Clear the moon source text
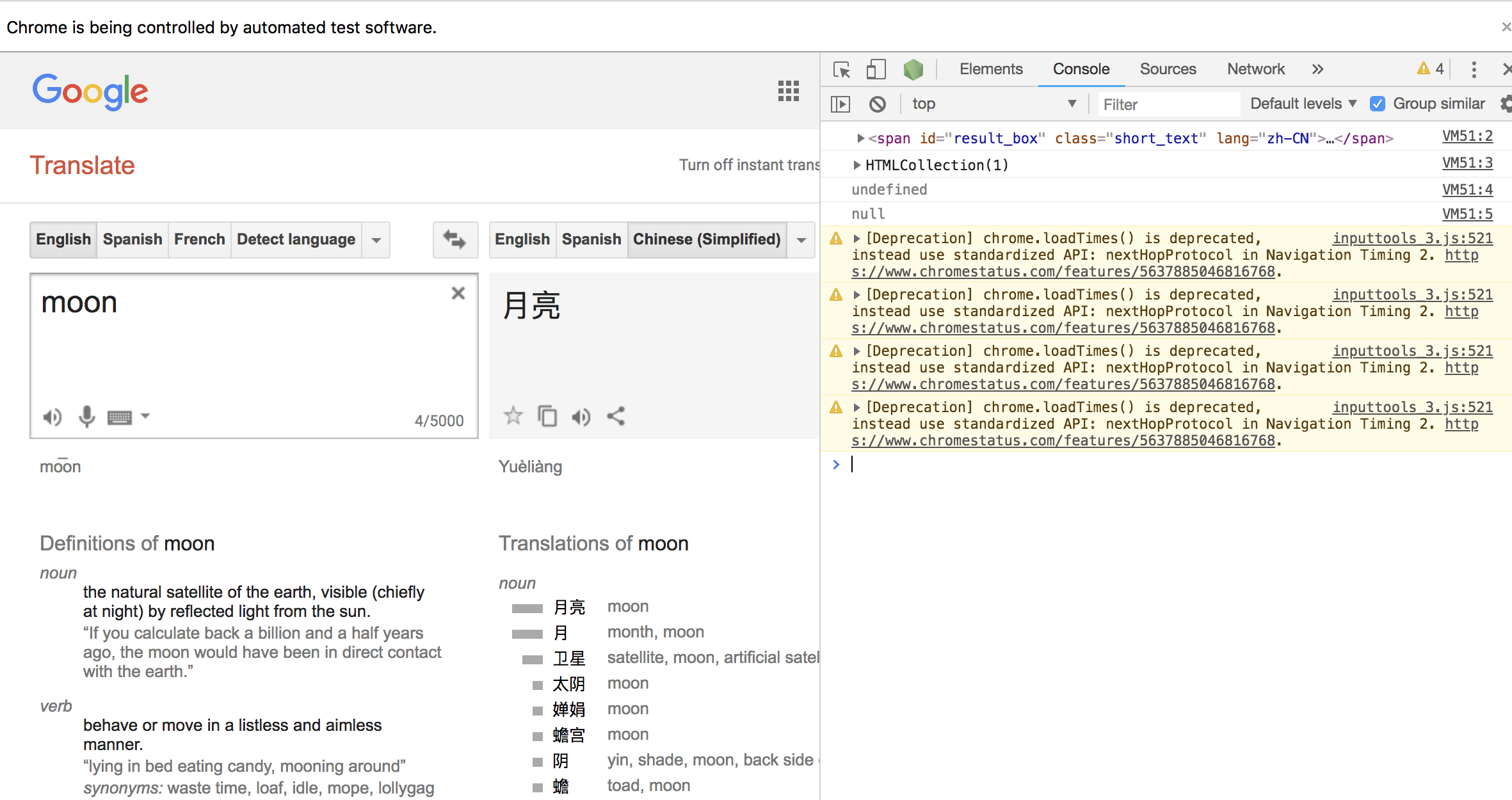Viewport: 1512px width, 800px height. click(x=458, y=293)
